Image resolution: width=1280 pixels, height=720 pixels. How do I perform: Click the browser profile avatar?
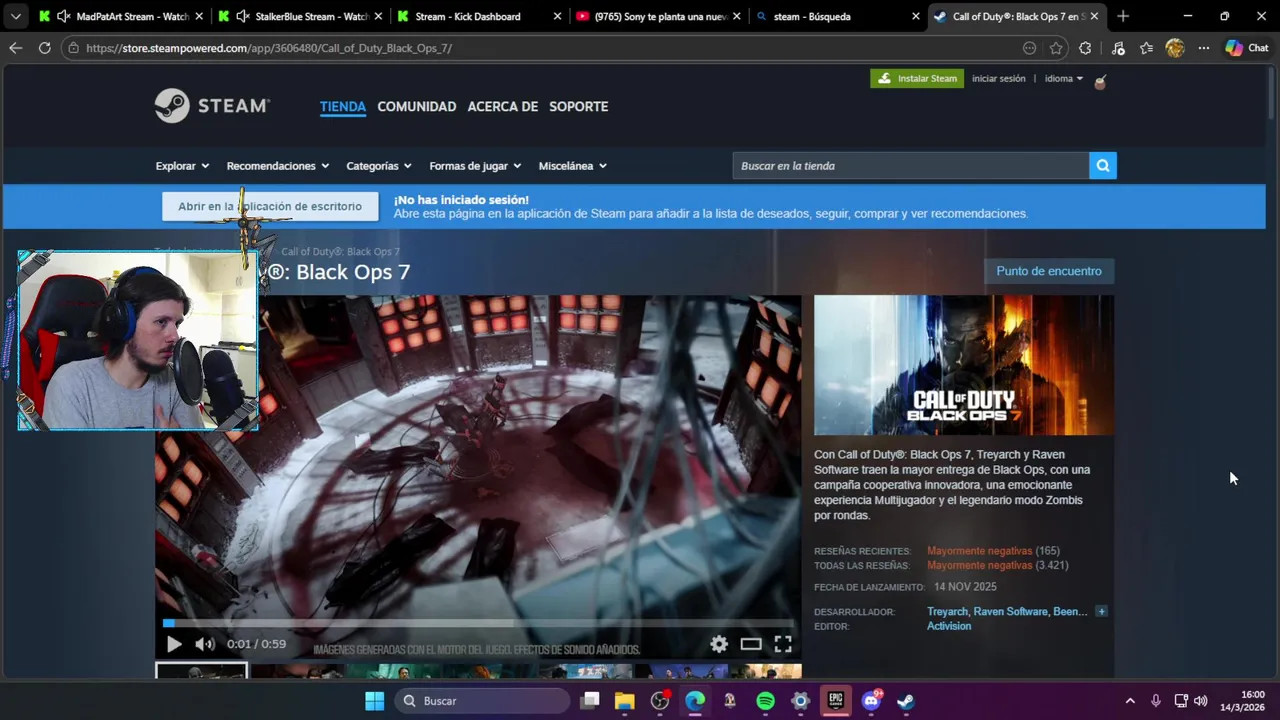pyautogui.click(x=1175, y=48)
